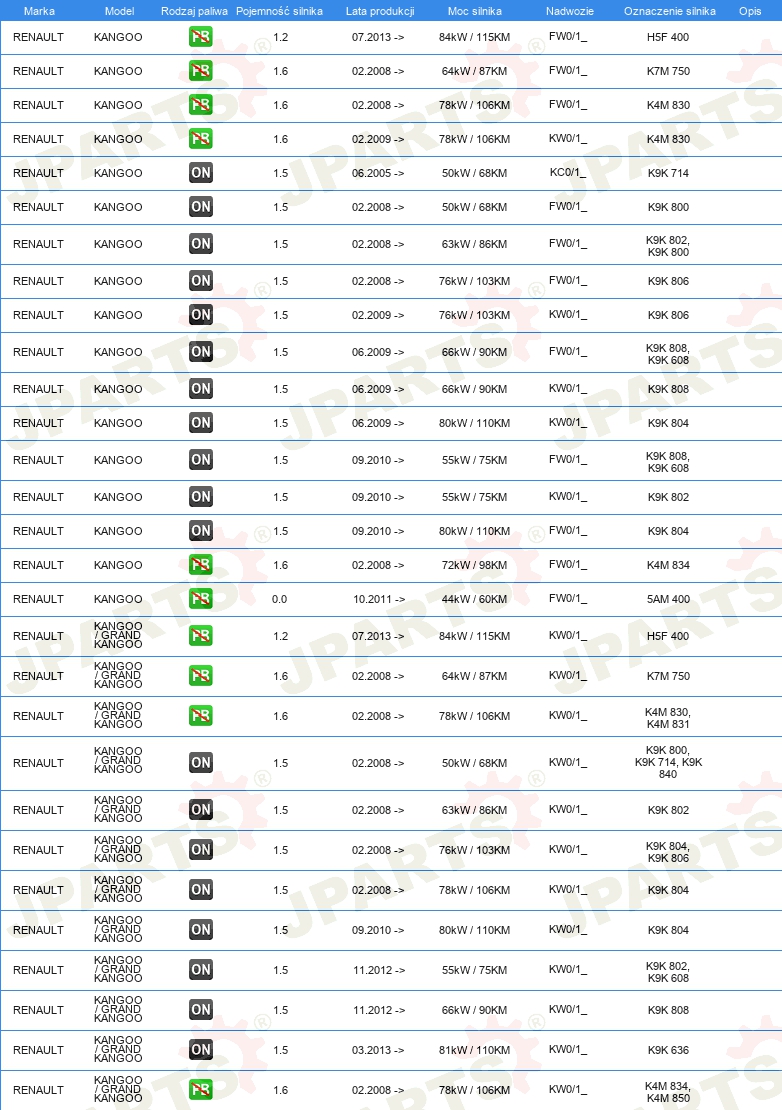Viewport: 782px width, 1110px height.
Task: Click the Oznaczenie silnika column header
Action: [669, 11]
